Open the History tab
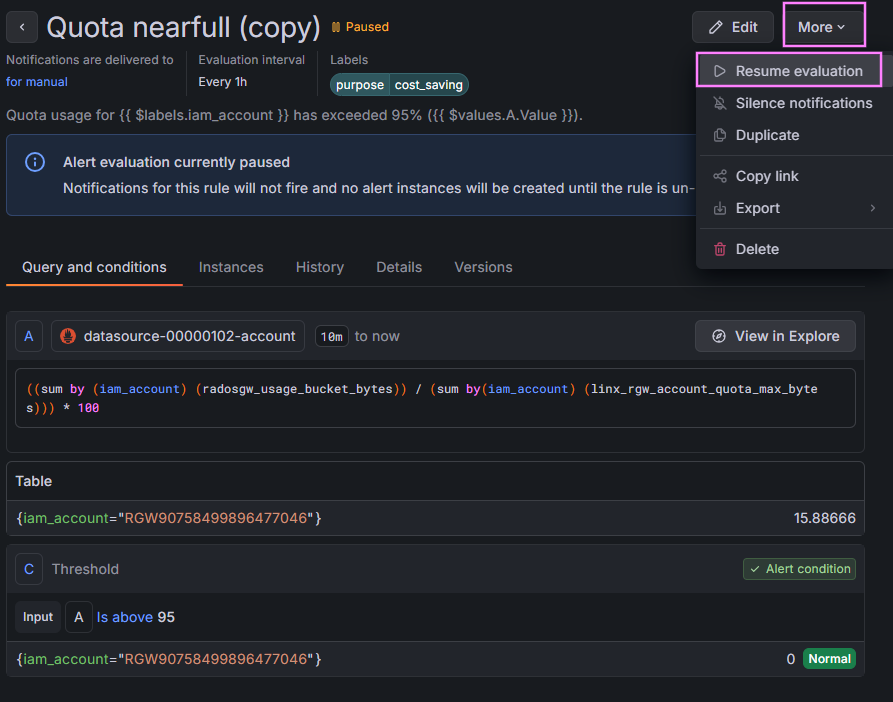The image size is (893, 702). [319, 267]
